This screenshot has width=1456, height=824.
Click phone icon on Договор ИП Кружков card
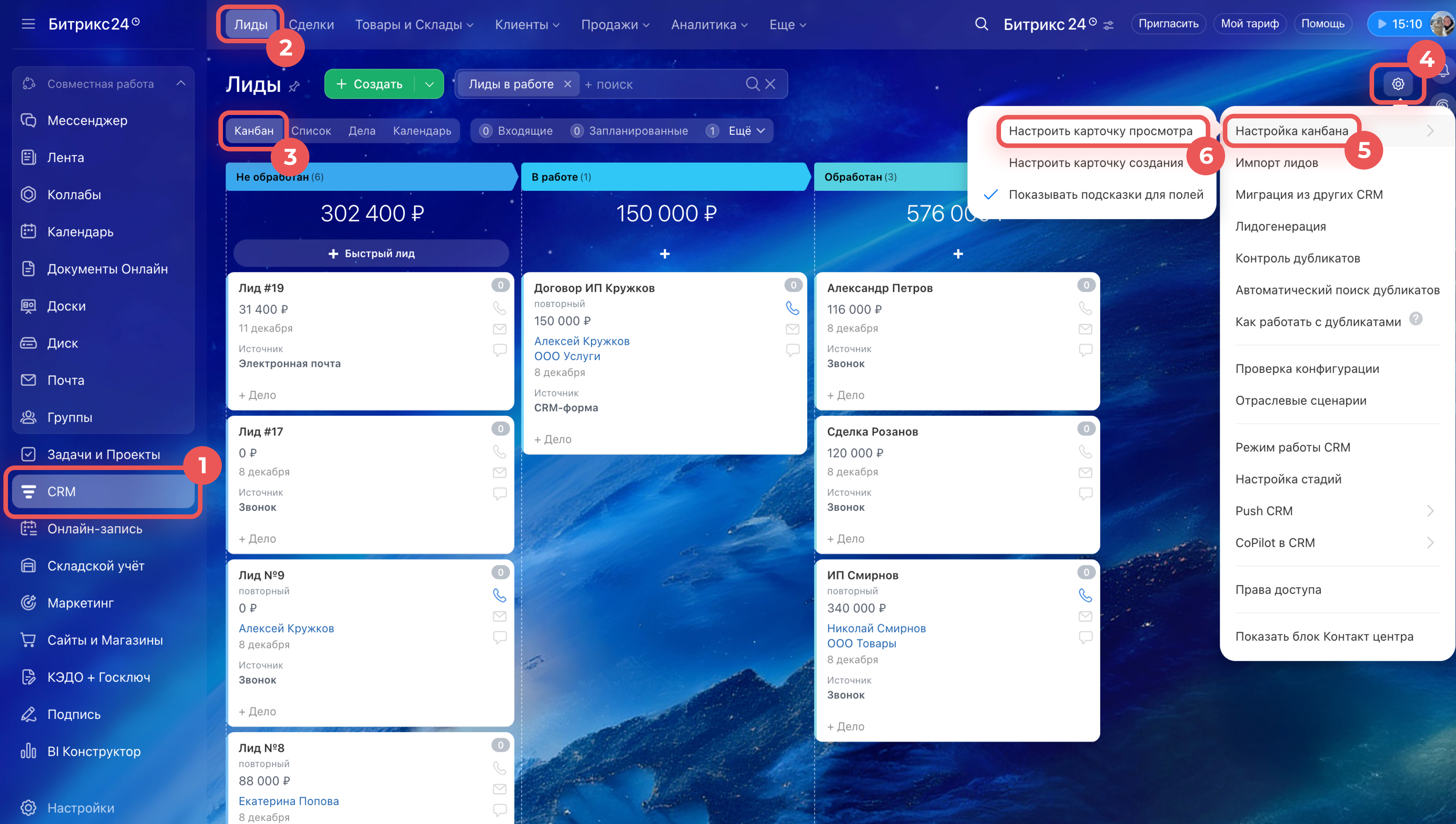point(792,308)
